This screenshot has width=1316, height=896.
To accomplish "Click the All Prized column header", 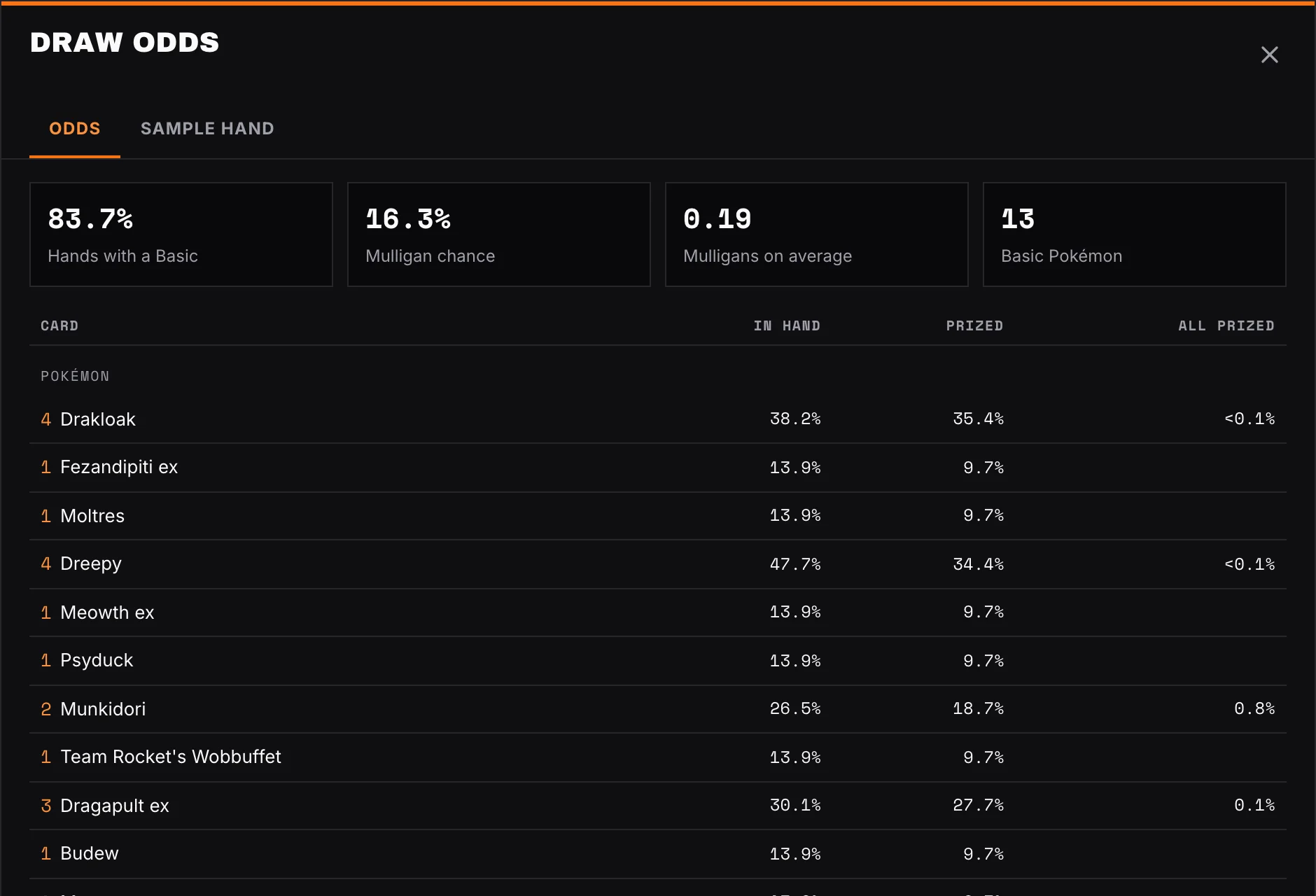I will 1226,325.
